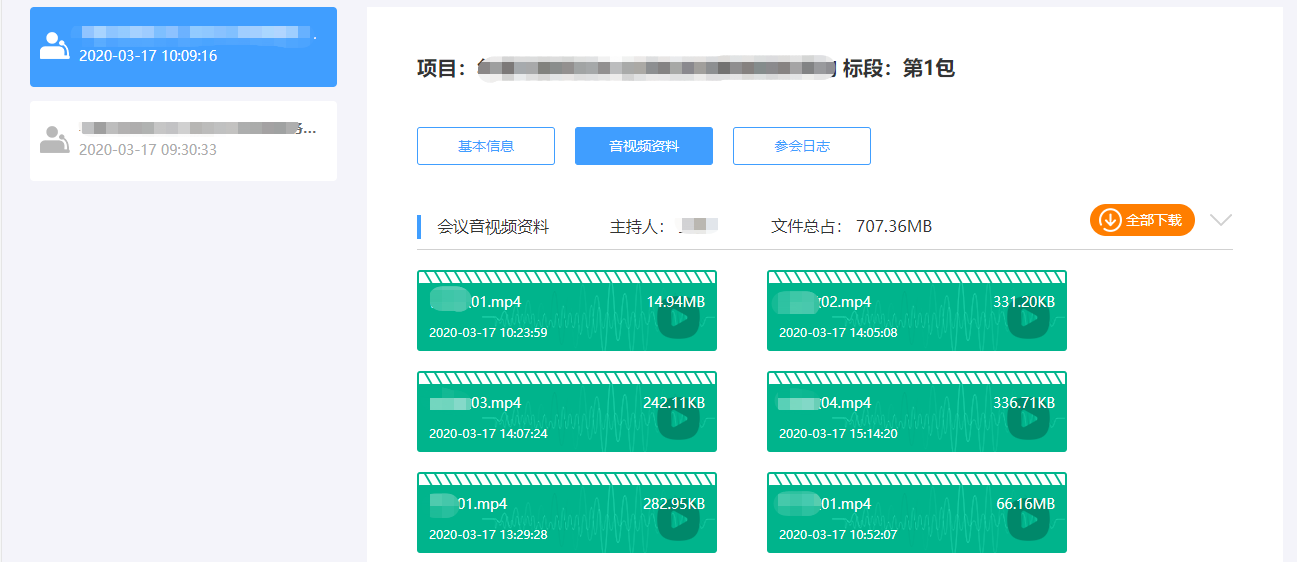The width and height of the screenshot is (1297, 562).
Task: Play the 331.20KB video file
Action: click(x=1029, y=319)
